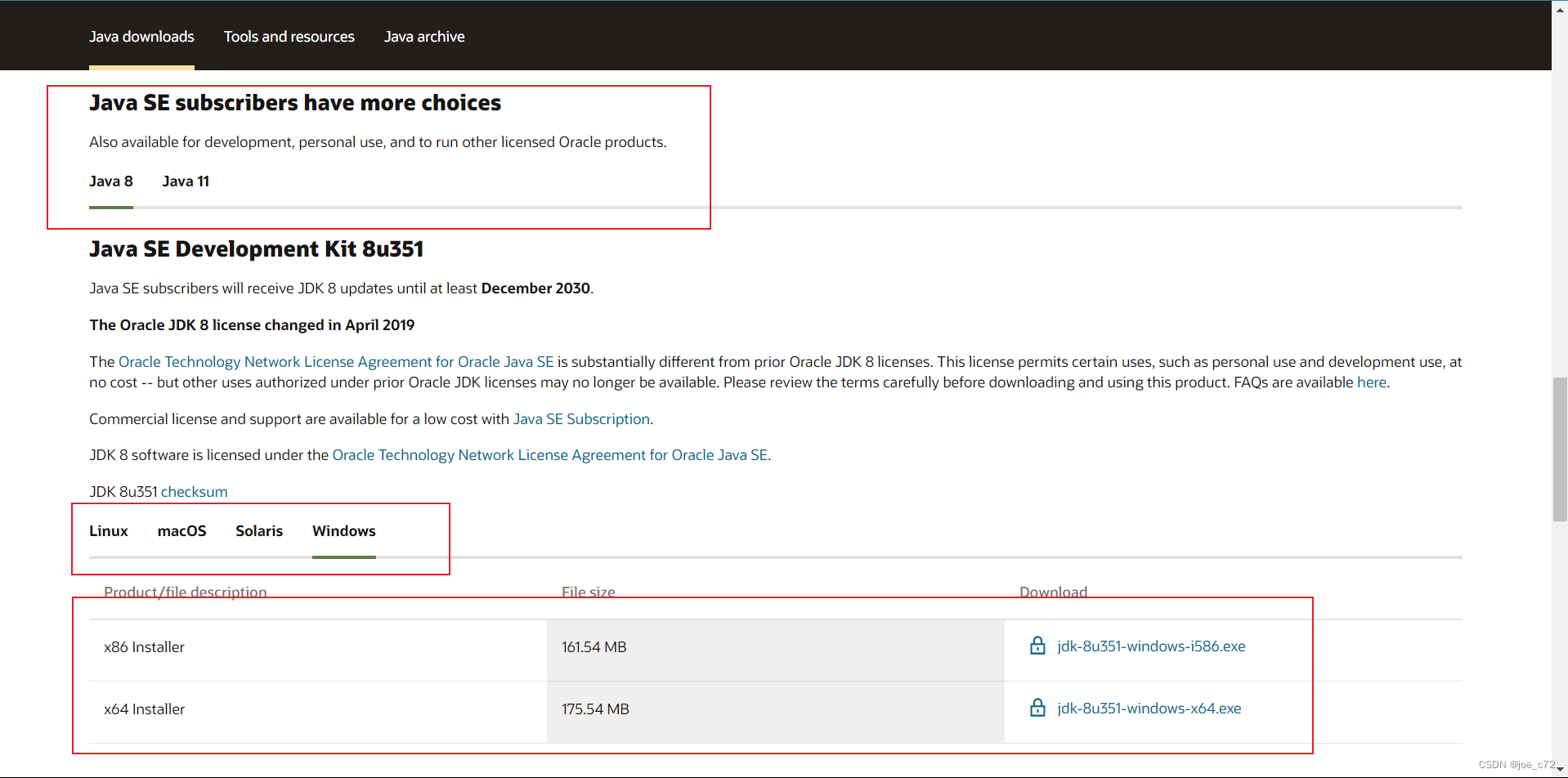Screen dimensions: 1568x778
Task: Click the 'Java SE subscribers have more choices' heading
Action: 295,103
